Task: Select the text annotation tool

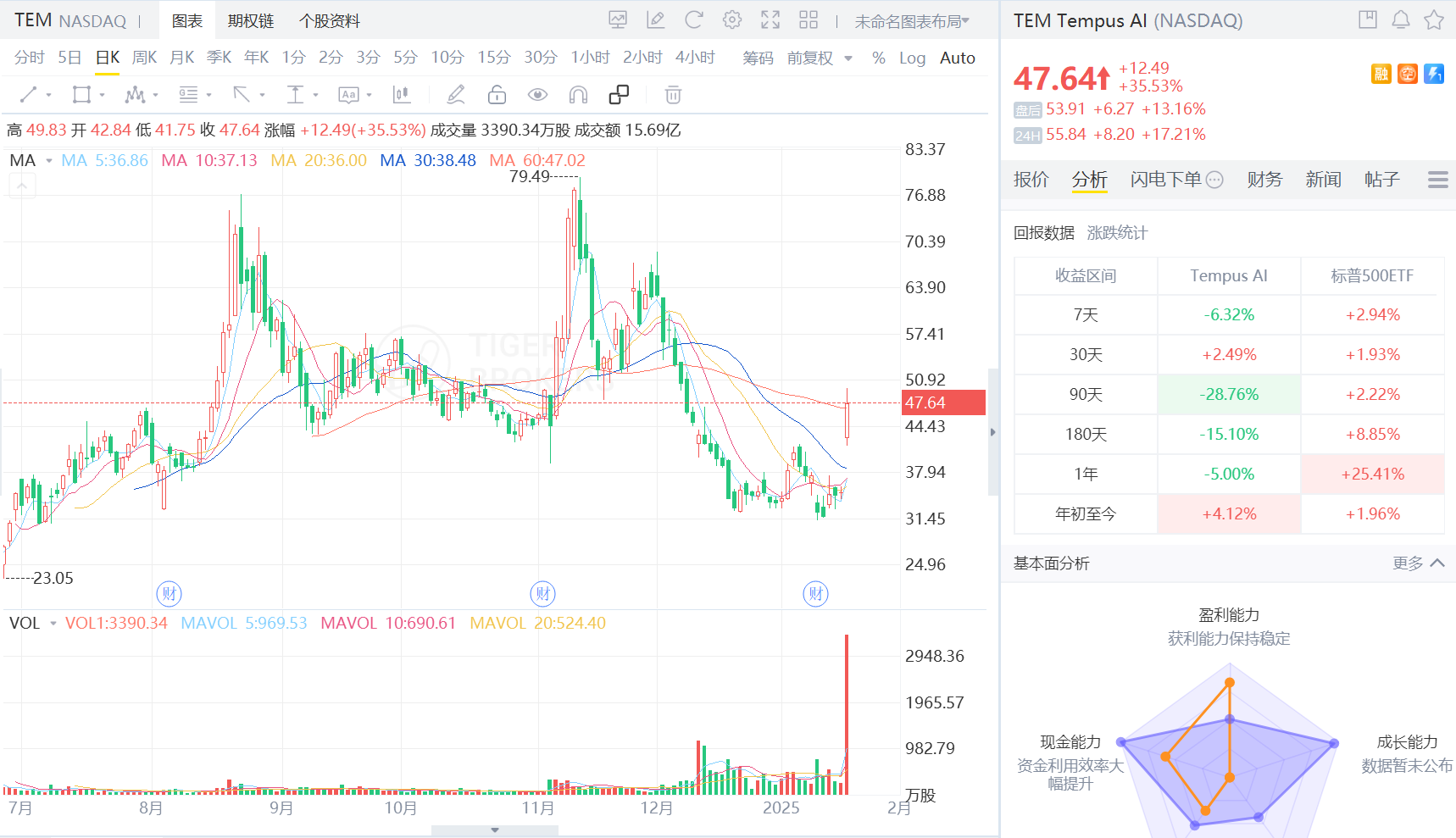Action: tap(348, 95)
